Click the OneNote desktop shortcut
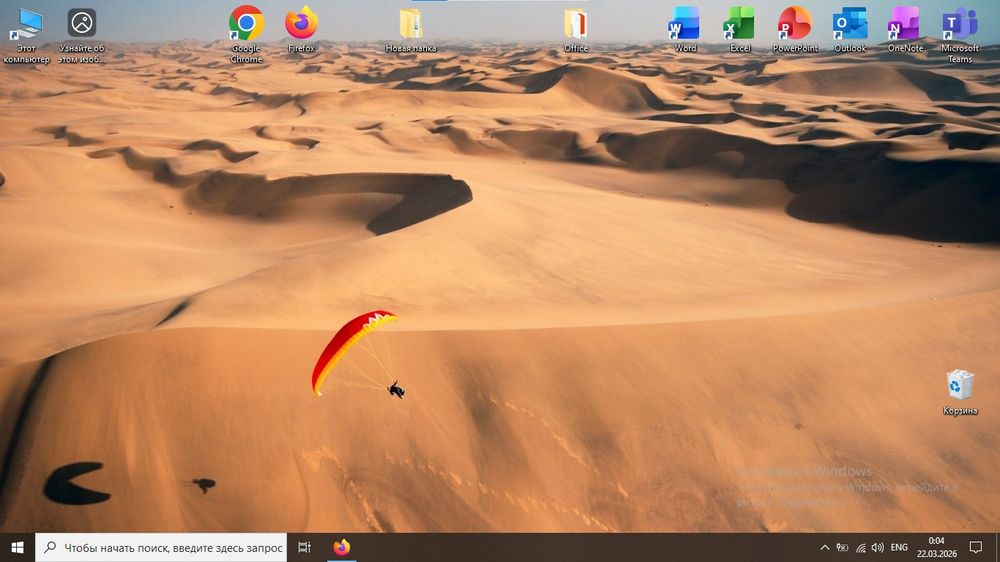 click(904, 29)
